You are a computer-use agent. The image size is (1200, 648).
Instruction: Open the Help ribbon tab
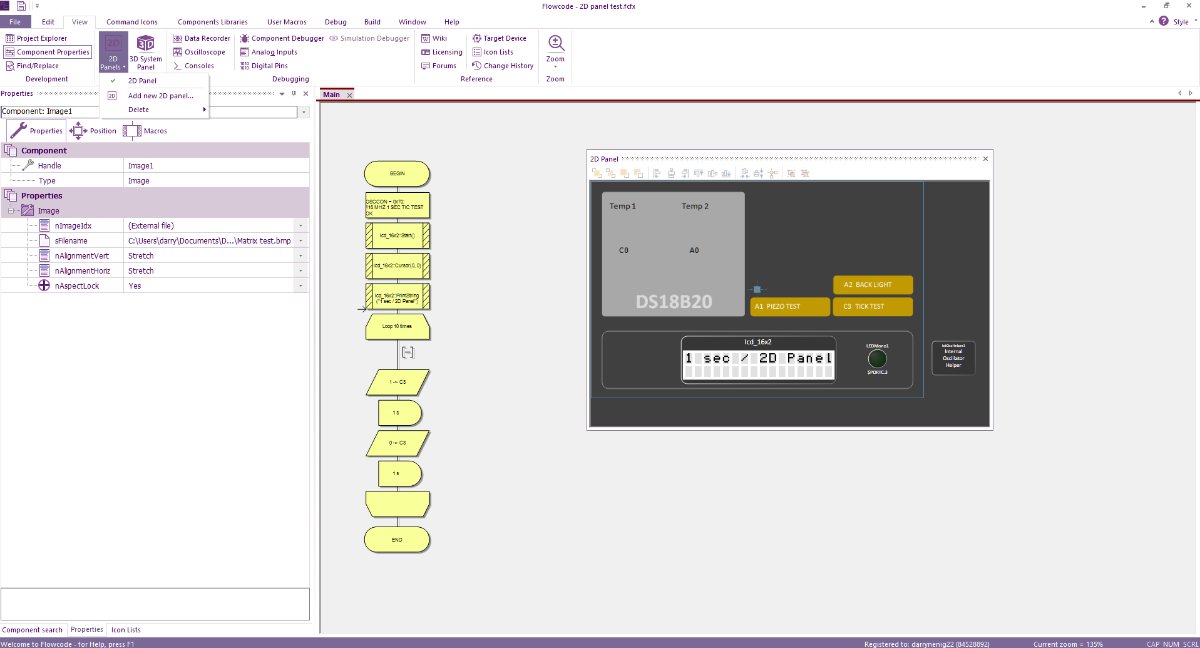coord(452,21)
